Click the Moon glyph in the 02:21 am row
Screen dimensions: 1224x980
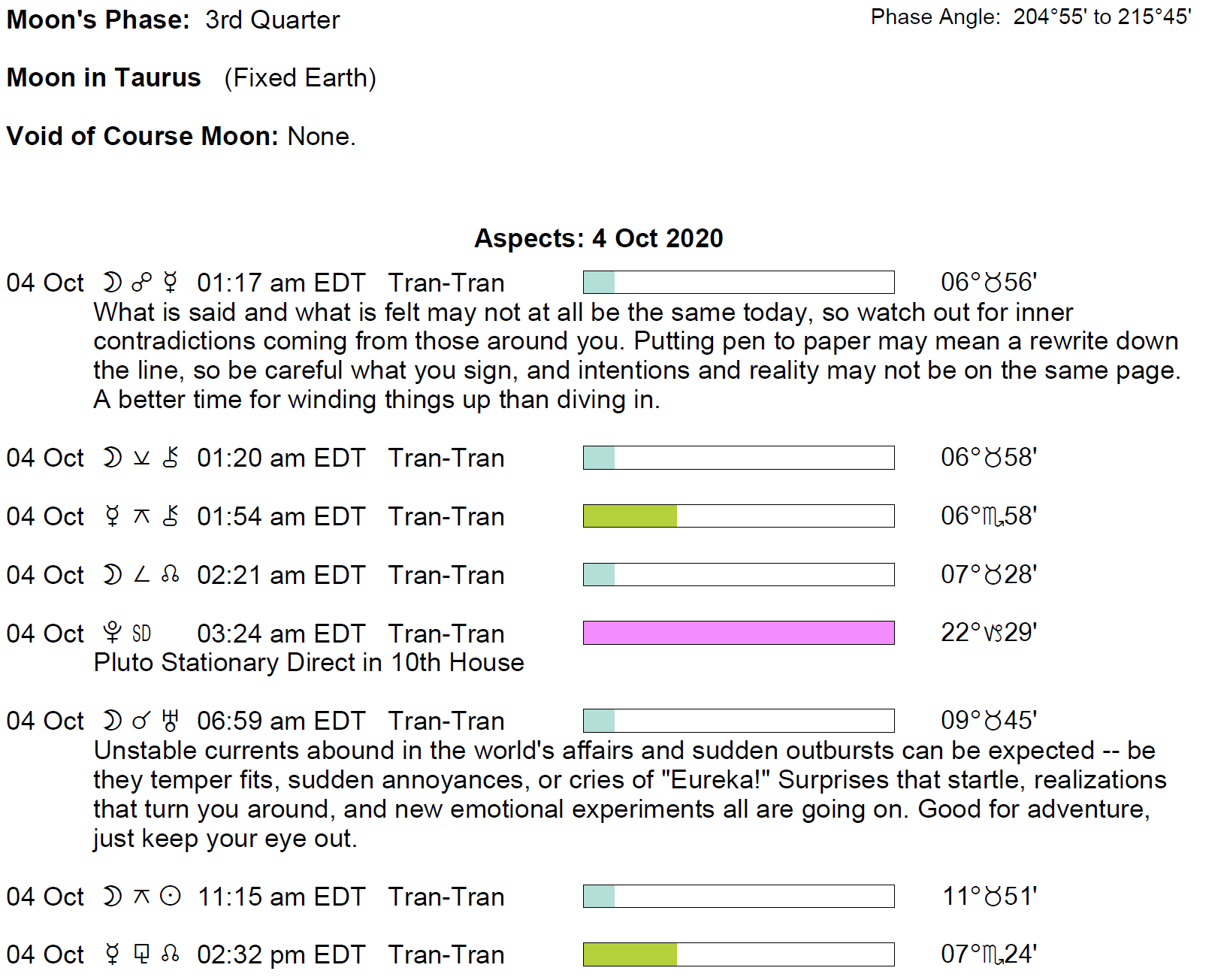112,575
